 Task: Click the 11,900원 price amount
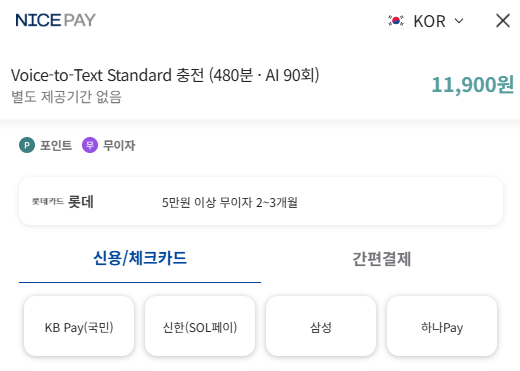click(x=473, y=85)
